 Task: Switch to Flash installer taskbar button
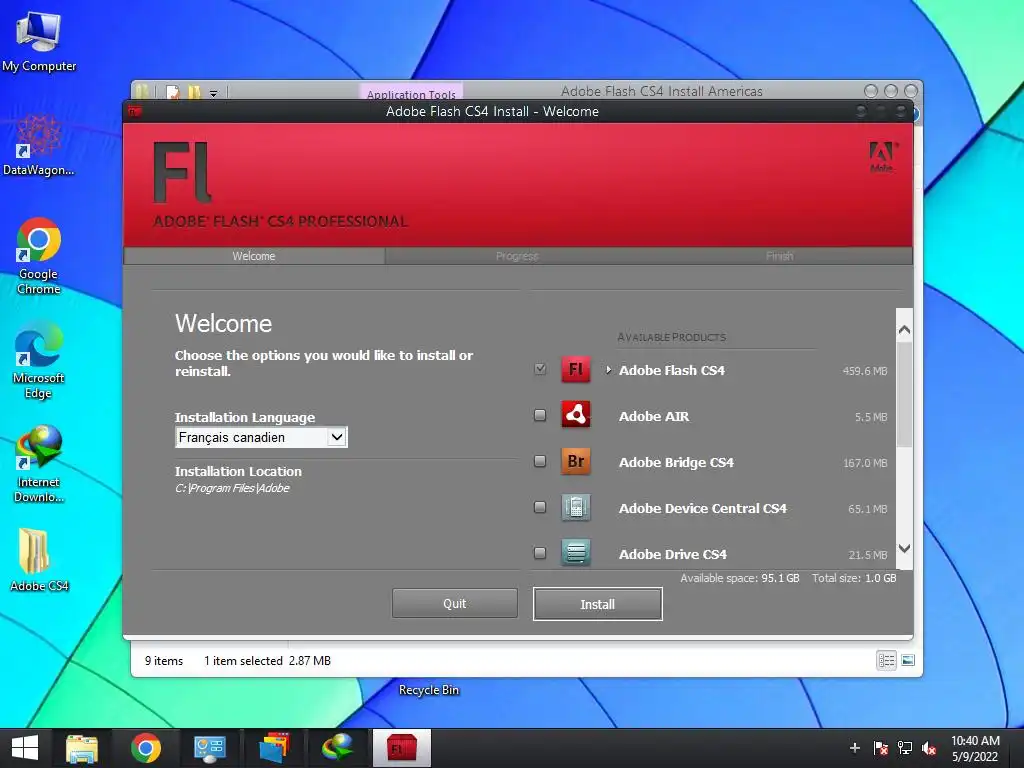click(x=402, y=748)
